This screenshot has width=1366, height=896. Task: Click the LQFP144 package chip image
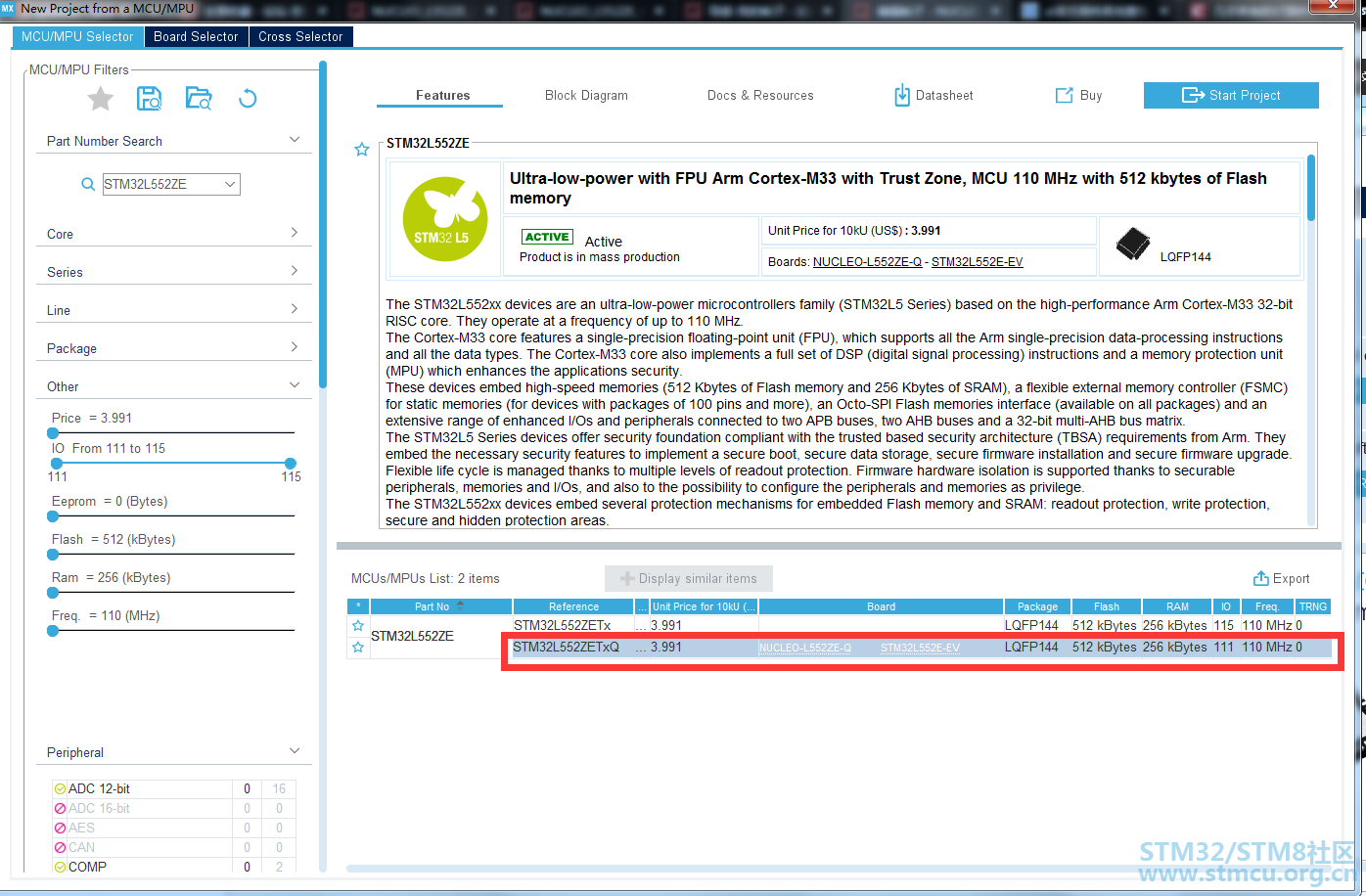click(1133, 244)
